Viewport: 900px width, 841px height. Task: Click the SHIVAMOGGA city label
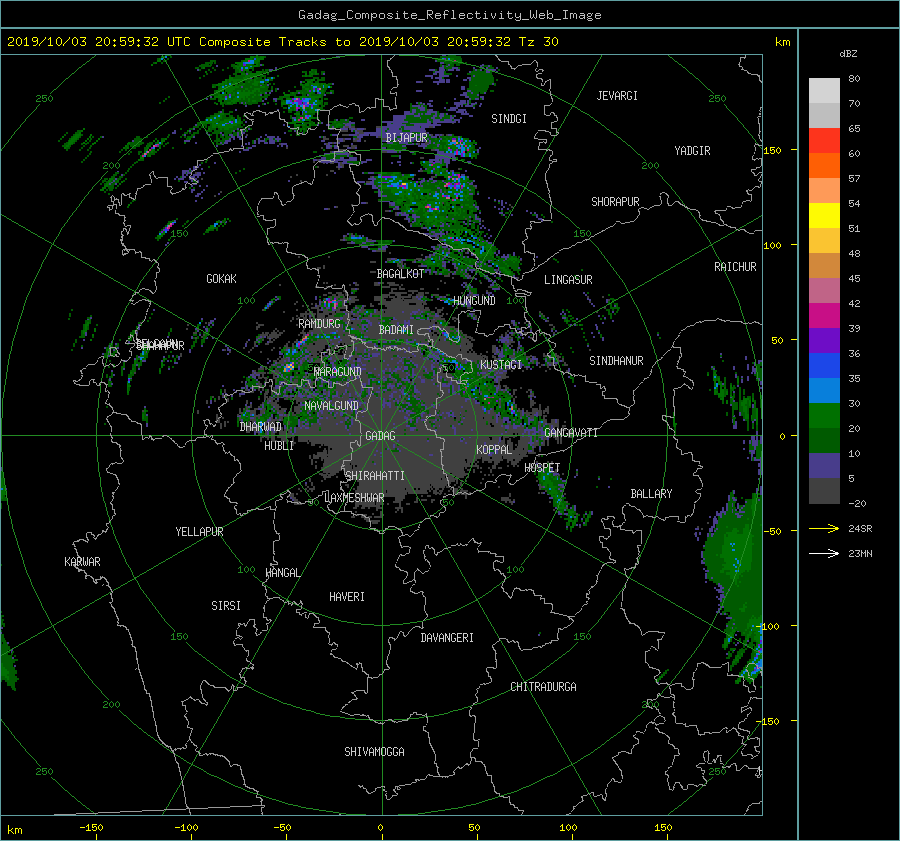coord(374,752)
